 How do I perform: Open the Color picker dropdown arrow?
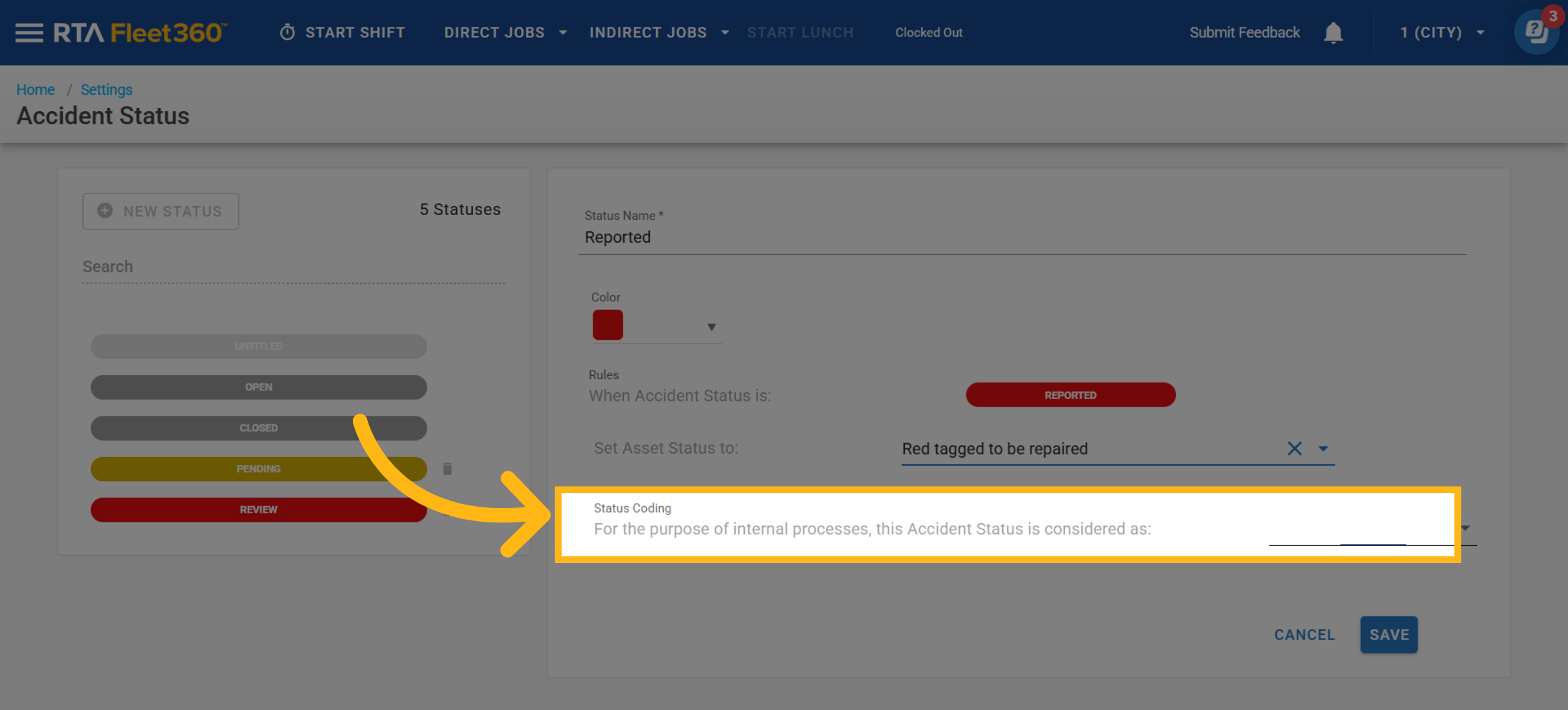tap(711, 327)
